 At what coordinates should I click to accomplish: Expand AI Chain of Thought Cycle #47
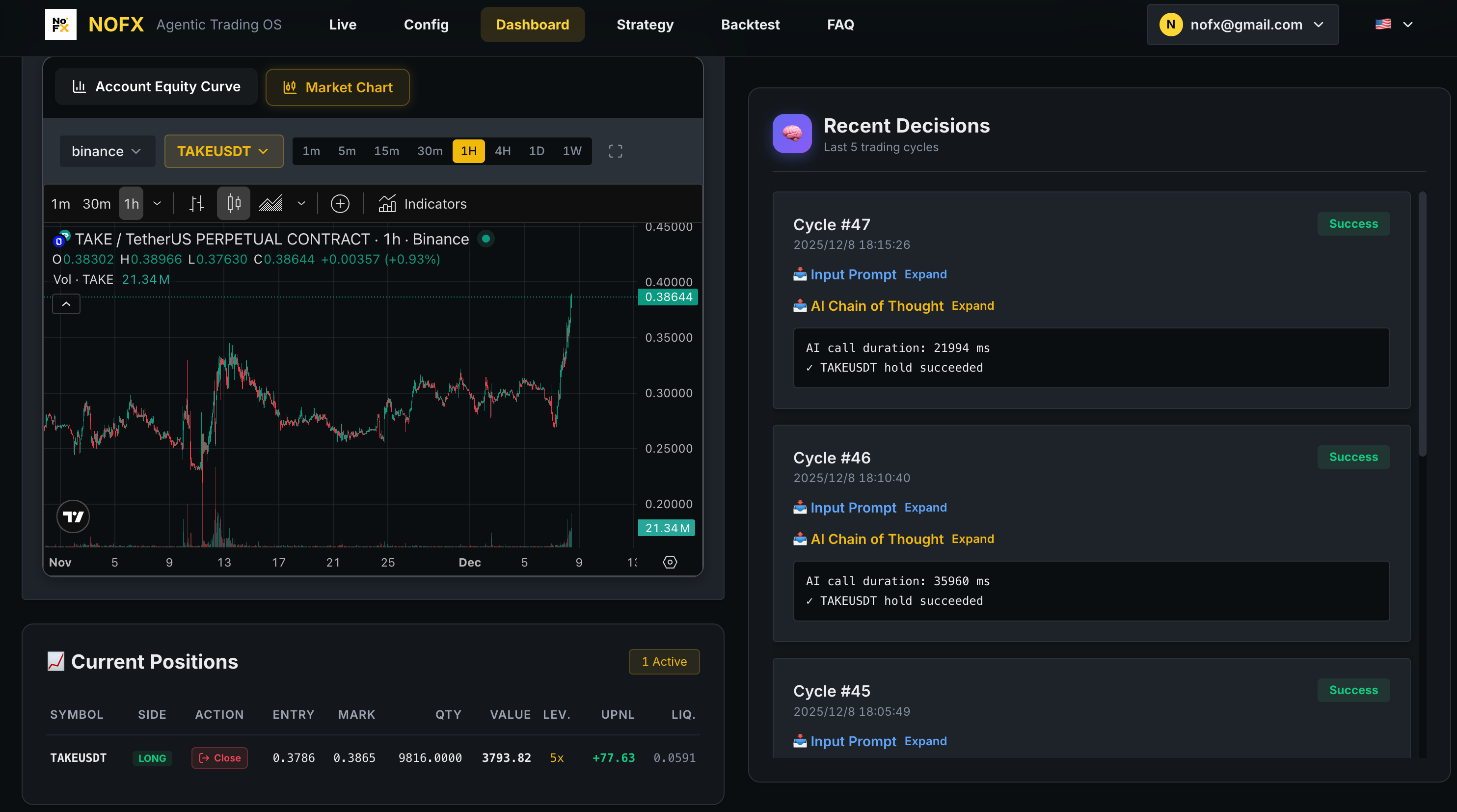click(x=972, y=305)
